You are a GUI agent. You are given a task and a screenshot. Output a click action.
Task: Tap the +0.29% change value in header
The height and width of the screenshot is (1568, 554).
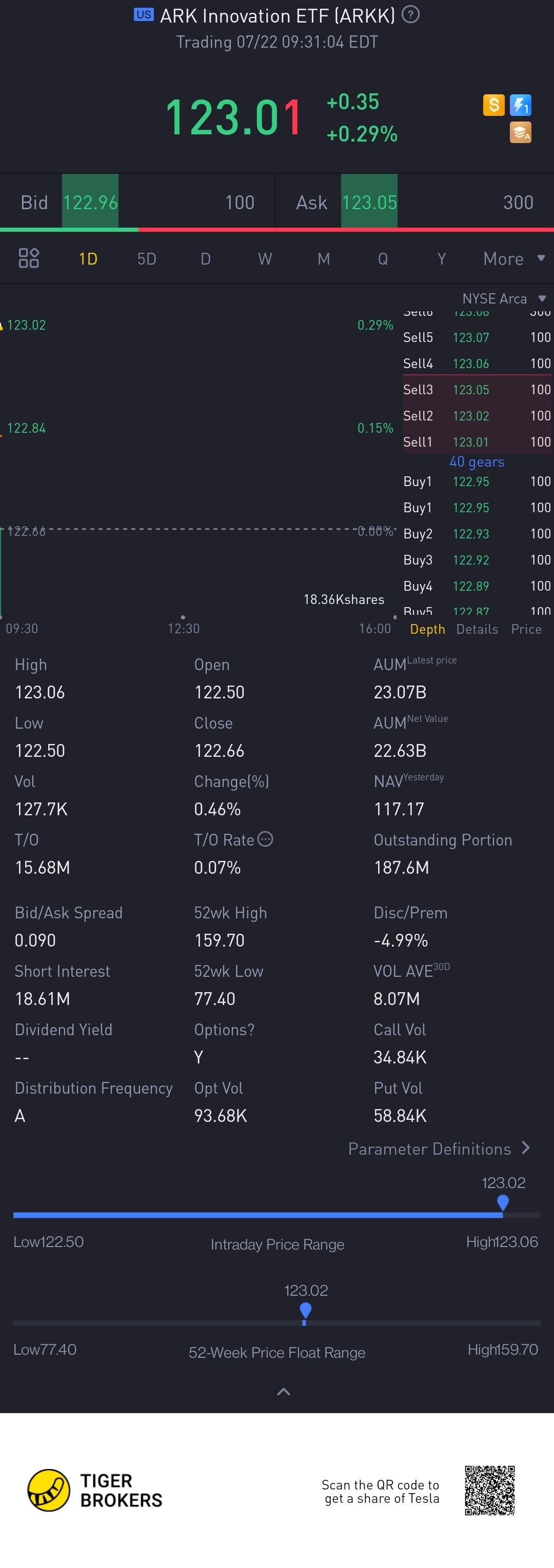tap(362, 134)
